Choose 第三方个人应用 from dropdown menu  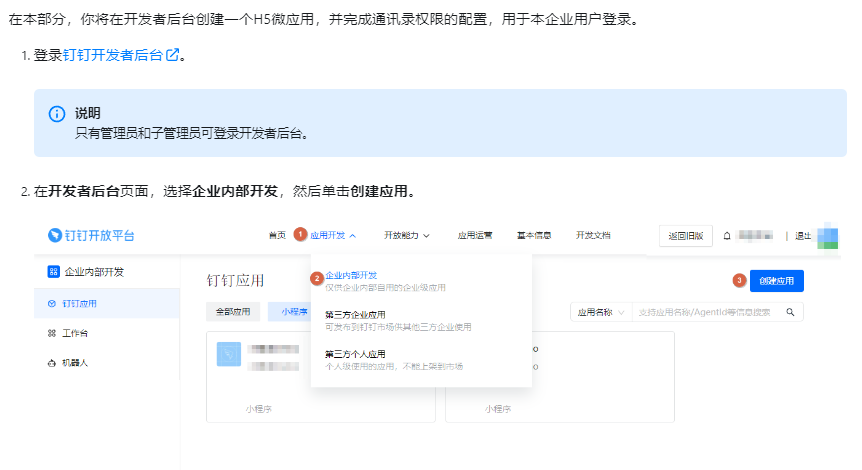click(394, 360)
